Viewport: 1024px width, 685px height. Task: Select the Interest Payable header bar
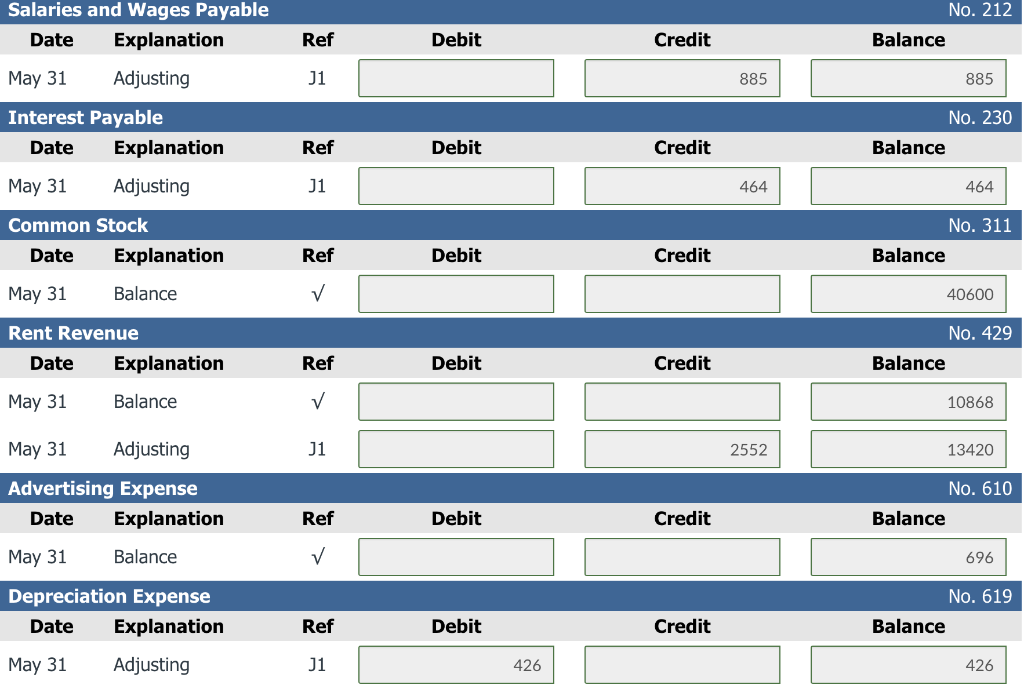click(x=512, y=117)
